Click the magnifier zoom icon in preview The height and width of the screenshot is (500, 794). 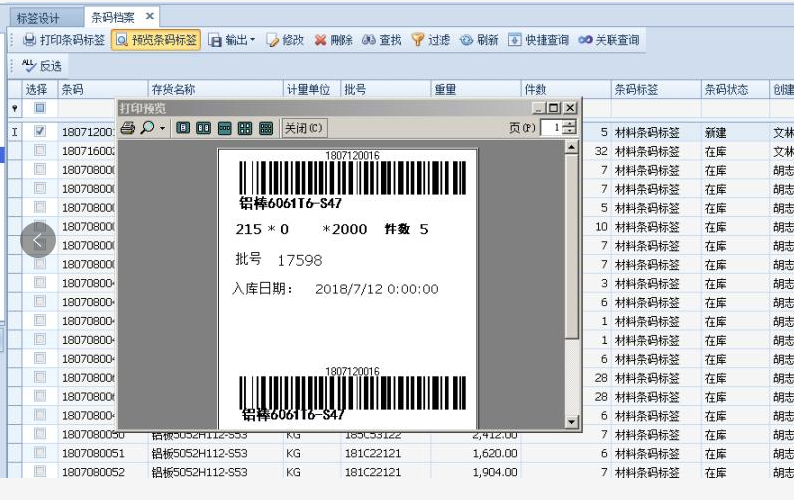(147, 127)
